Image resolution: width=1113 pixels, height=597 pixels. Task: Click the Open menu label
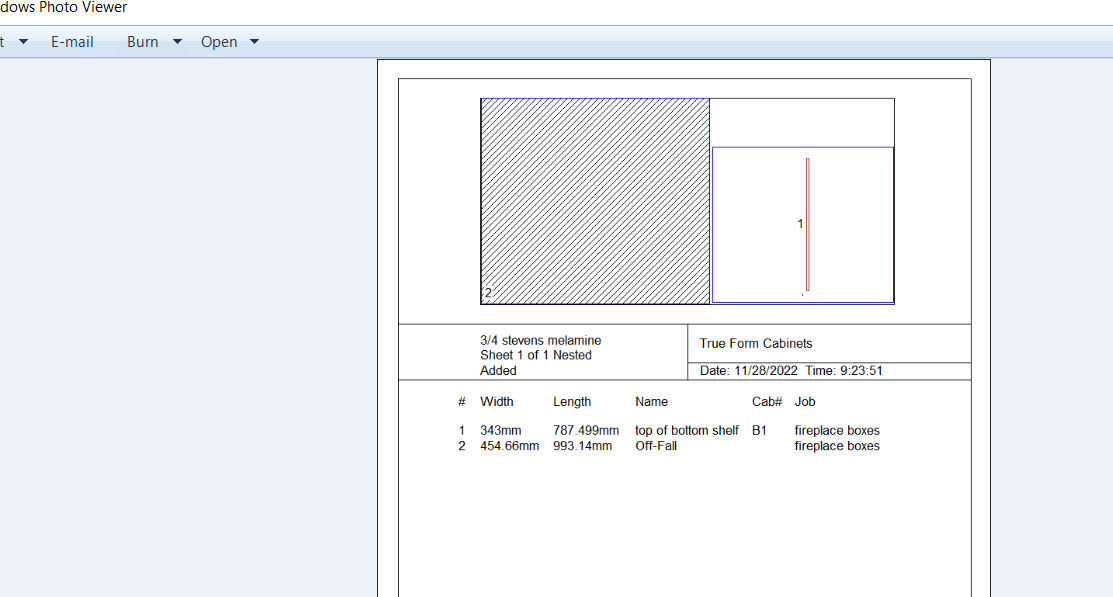[219, 42]
